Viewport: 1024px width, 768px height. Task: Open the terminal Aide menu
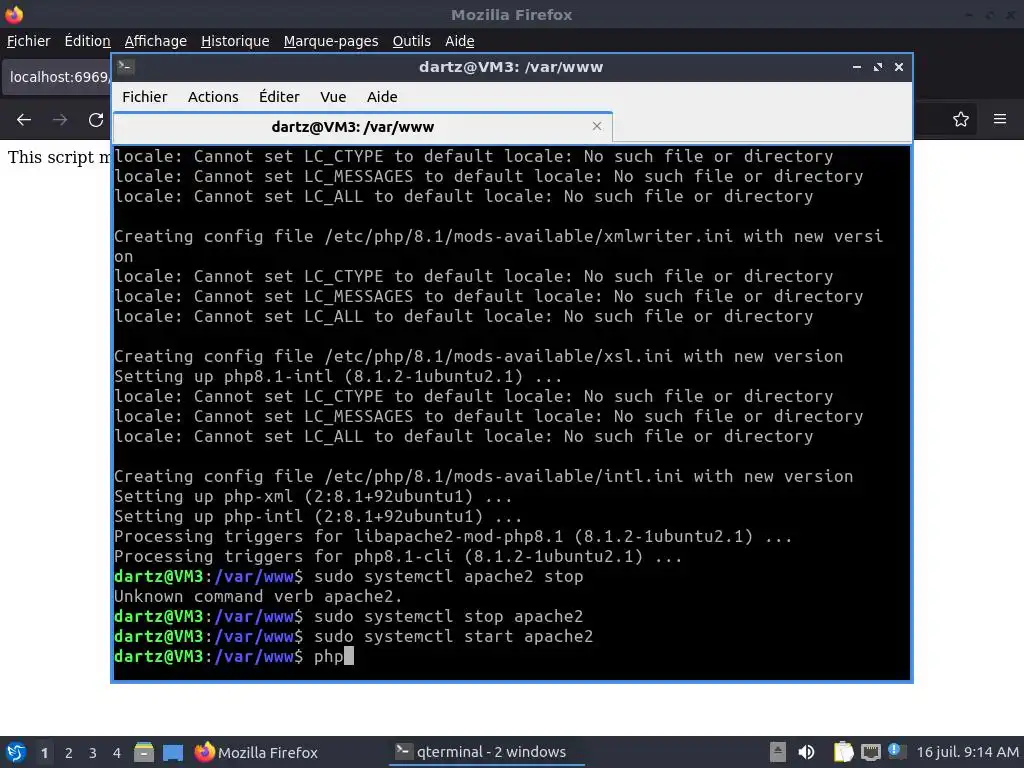coord(382,97)
